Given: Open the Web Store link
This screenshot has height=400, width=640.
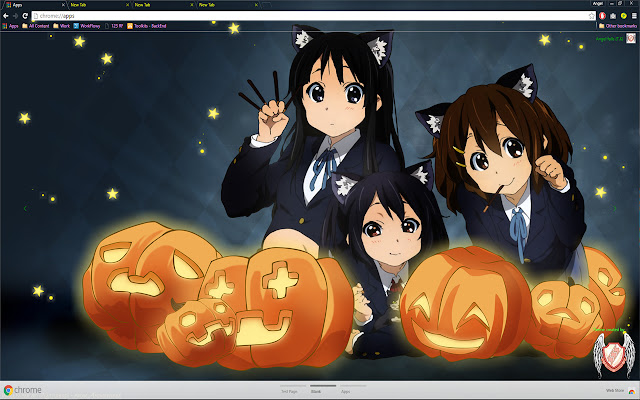Looking at the screenshot, I should click(615, 391).
